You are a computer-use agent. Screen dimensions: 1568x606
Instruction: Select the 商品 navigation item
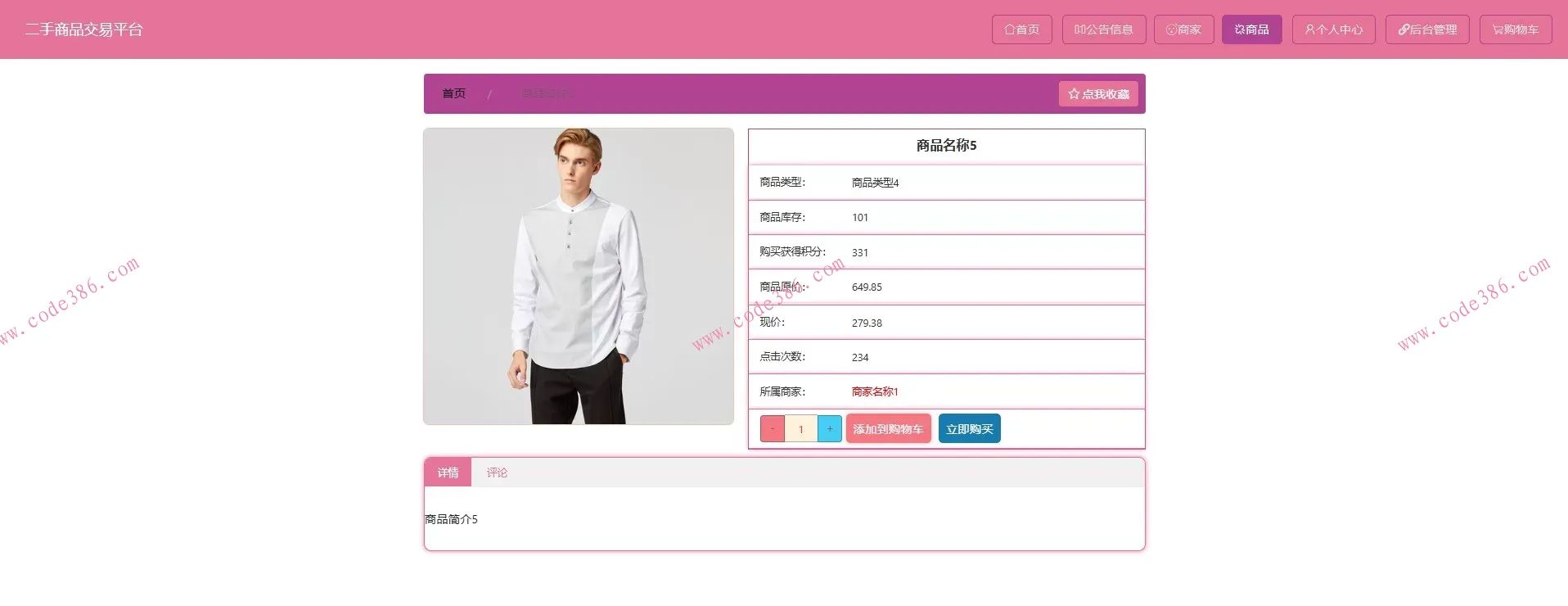(x=1251, y=29)
